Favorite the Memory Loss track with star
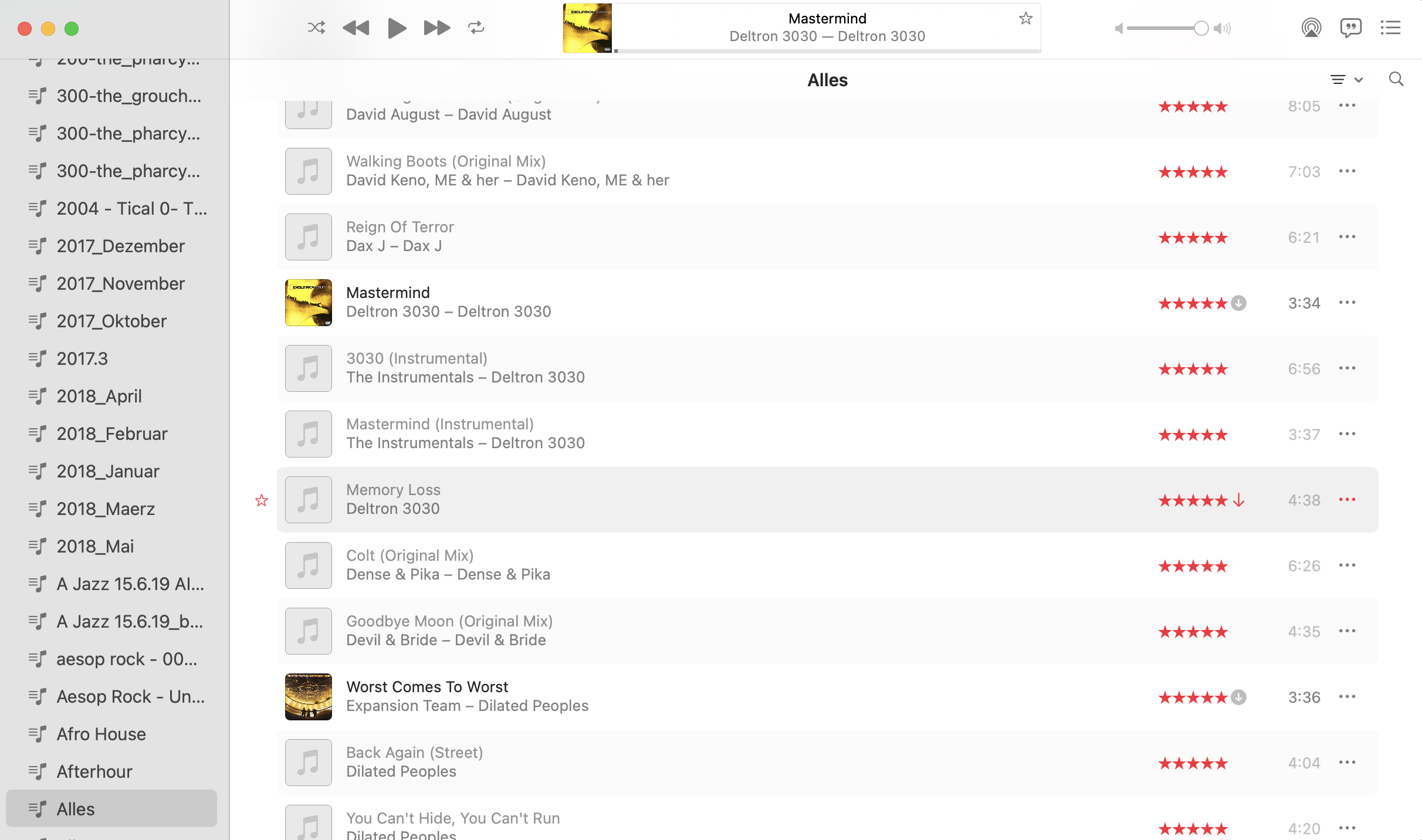The height and width of the screenshot is (840, 1422). [262, 500]
